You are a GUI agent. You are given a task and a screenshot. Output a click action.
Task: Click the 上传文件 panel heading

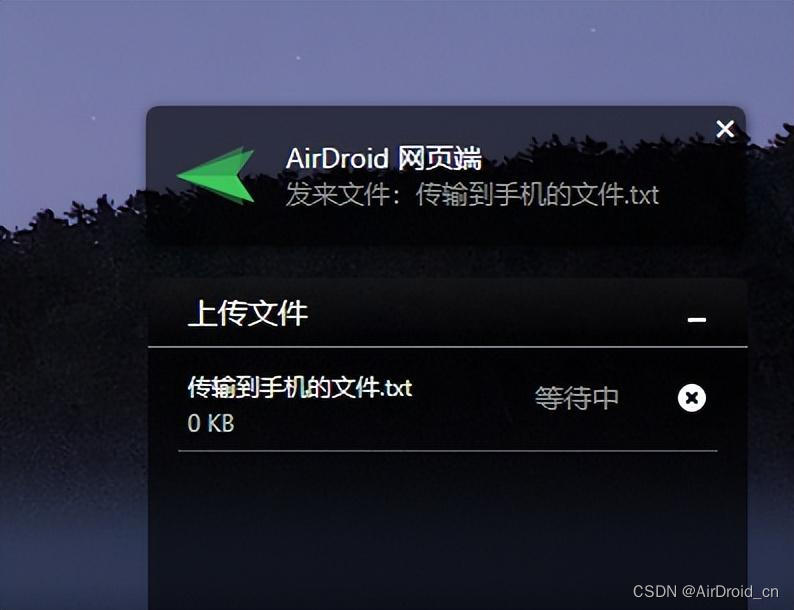point(248,313)
